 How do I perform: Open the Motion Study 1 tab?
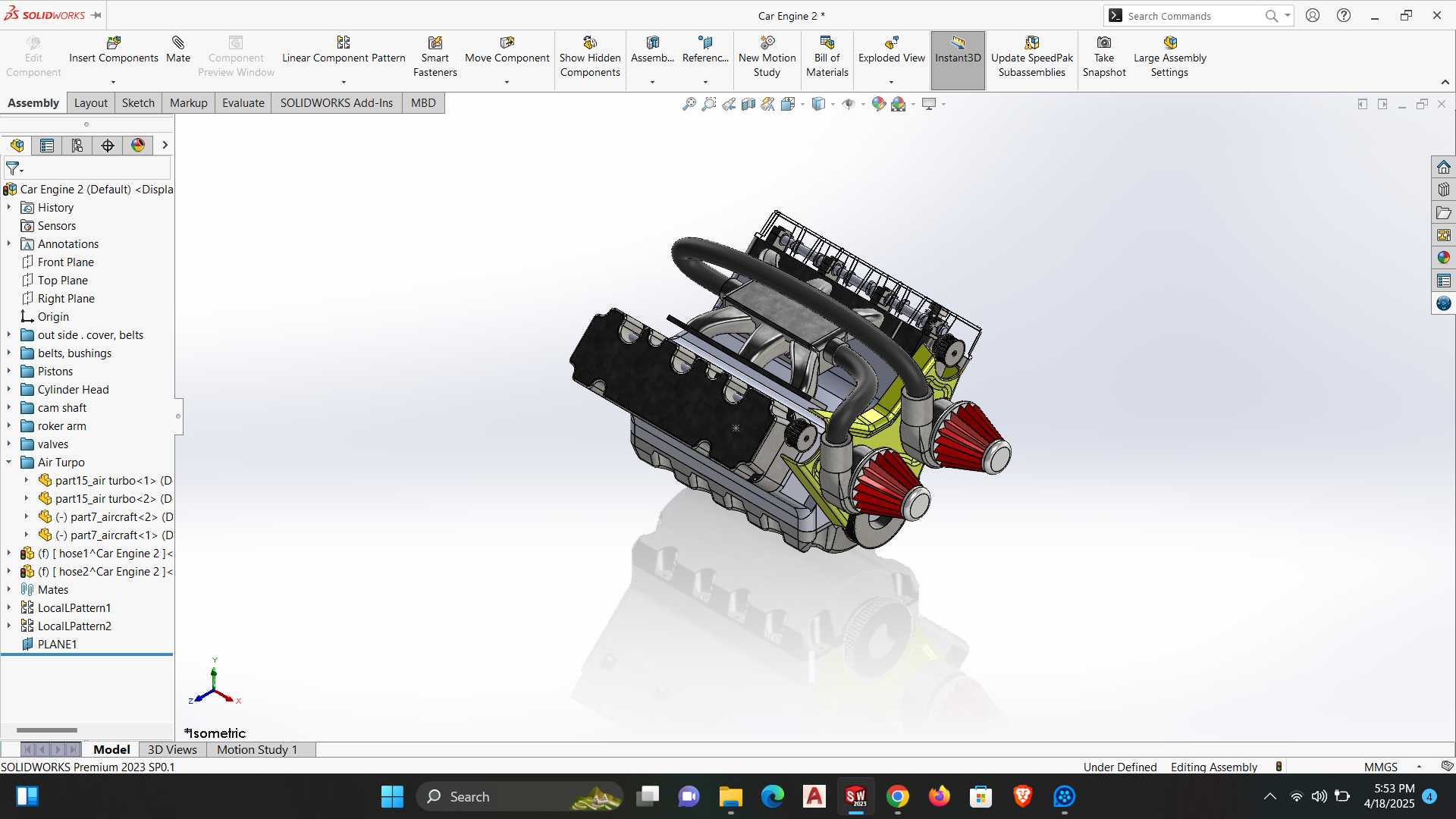[x=256, y=749]
